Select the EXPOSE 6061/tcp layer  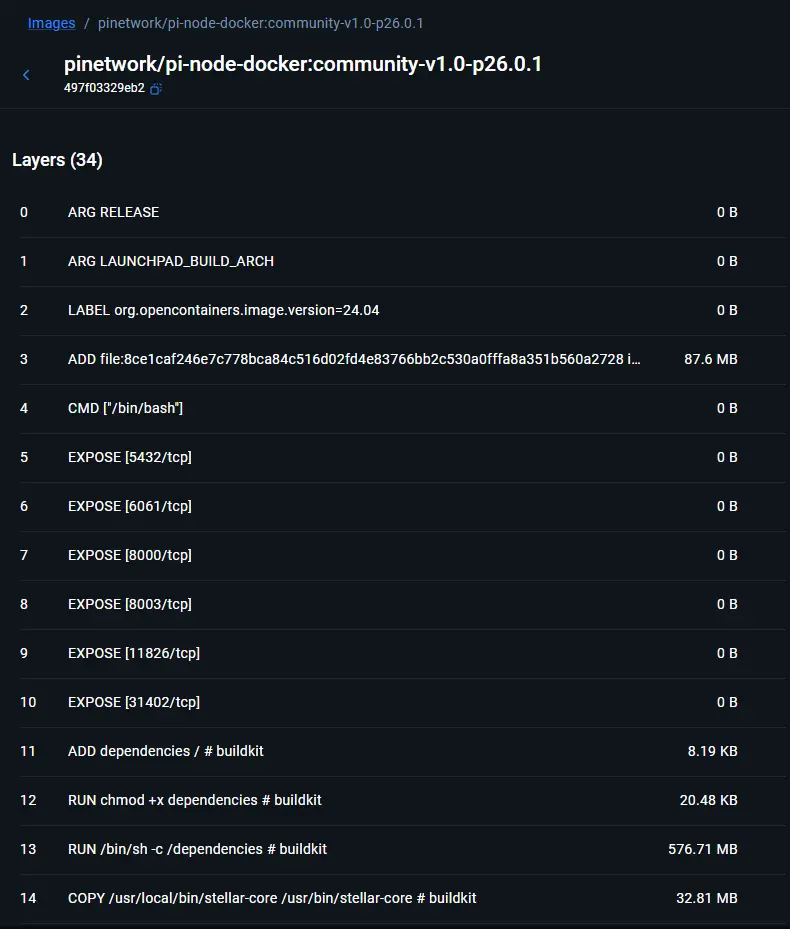pos(403,507)
